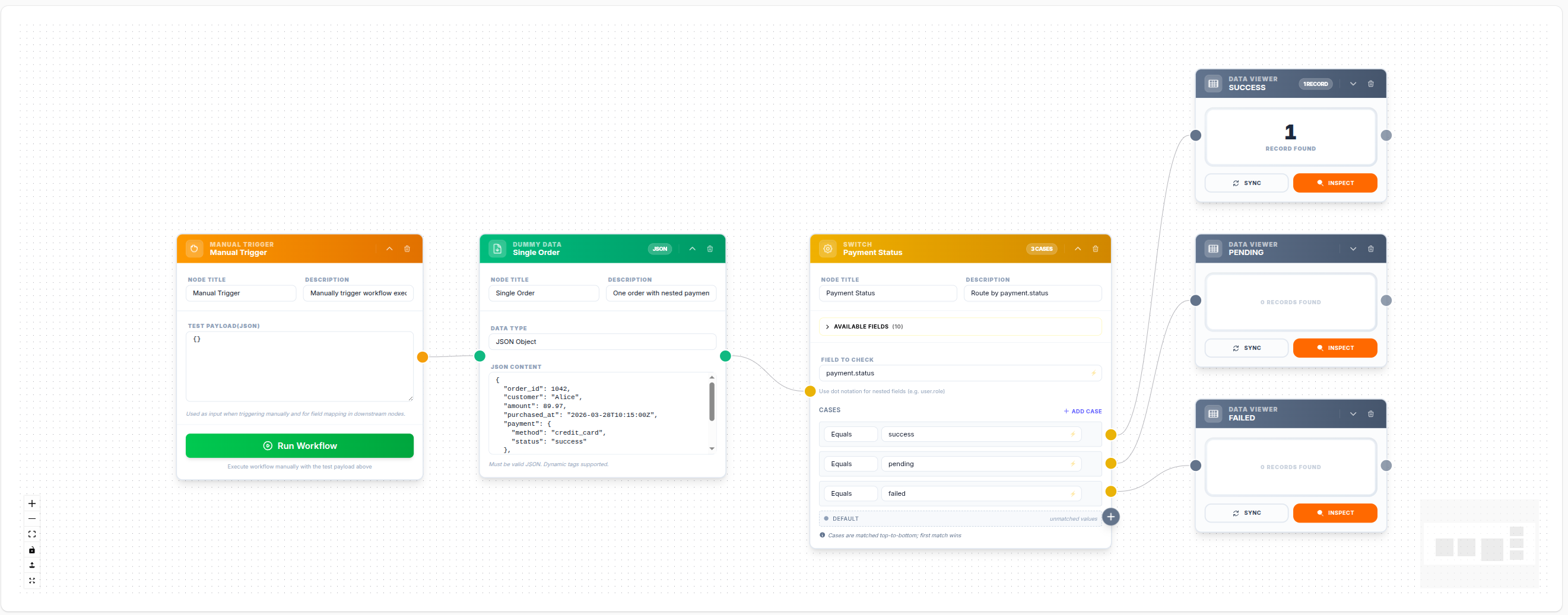Click the grid icon on the SUCCESS data viewer
This screenshot has width=1568, height=615.
1213,84
